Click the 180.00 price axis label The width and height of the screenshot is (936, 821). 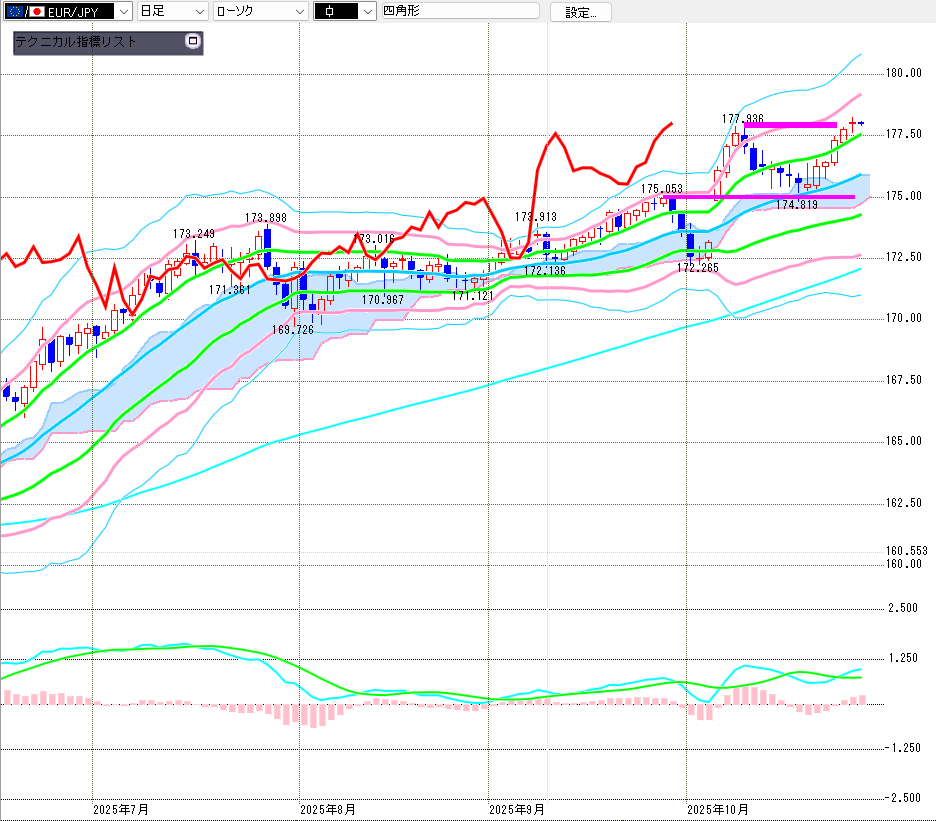tap(903, 74)
